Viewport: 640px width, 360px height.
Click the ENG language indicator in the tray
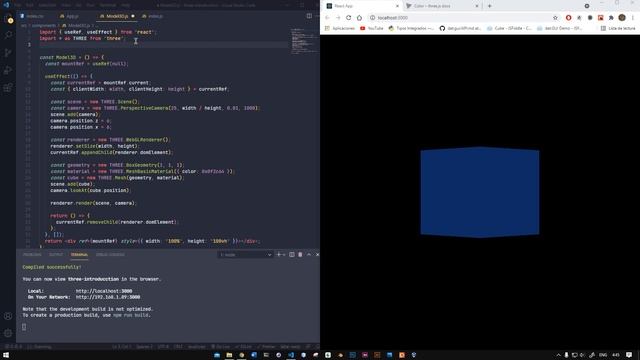tap(603, 355)
